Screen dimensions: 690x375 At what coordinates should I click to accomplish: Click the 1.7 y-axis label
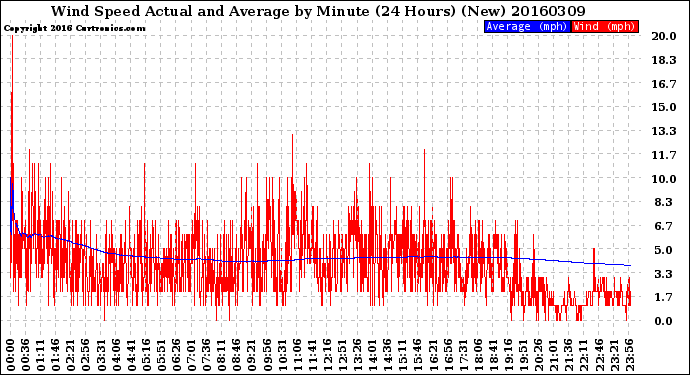click(664, 298)
